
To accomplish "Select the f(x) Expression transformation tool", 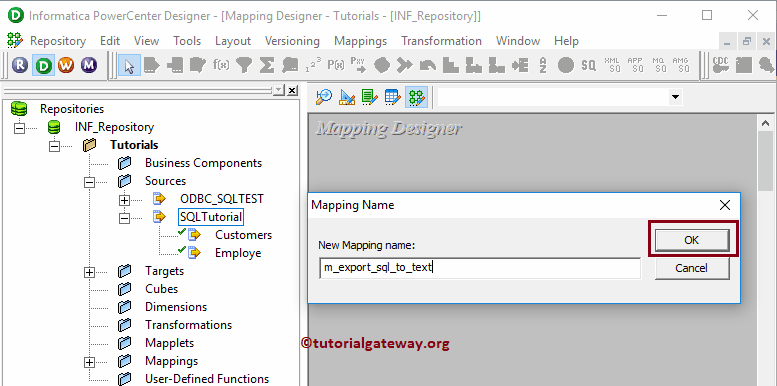I will [221, 65].
